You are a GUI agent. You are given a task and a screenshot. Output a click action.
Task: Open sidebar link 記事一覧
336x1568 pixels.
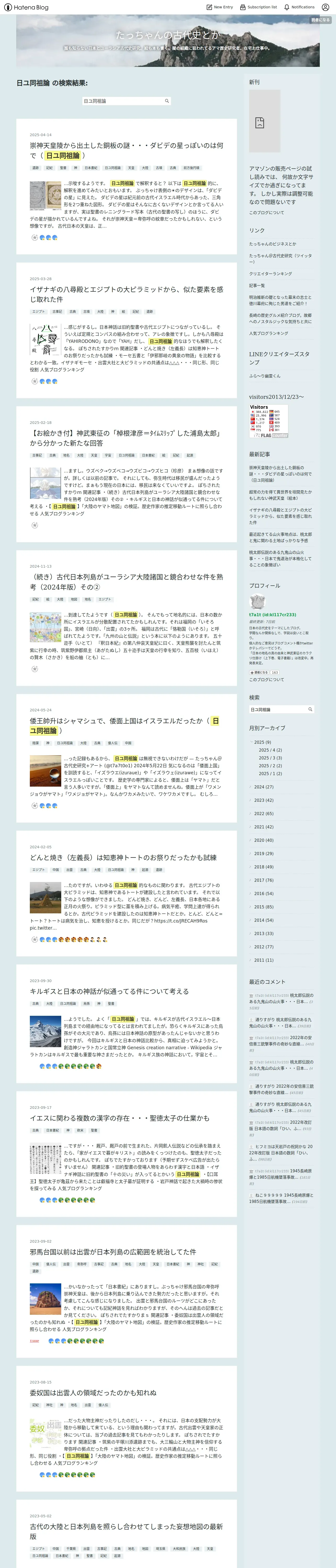point(257,285)
